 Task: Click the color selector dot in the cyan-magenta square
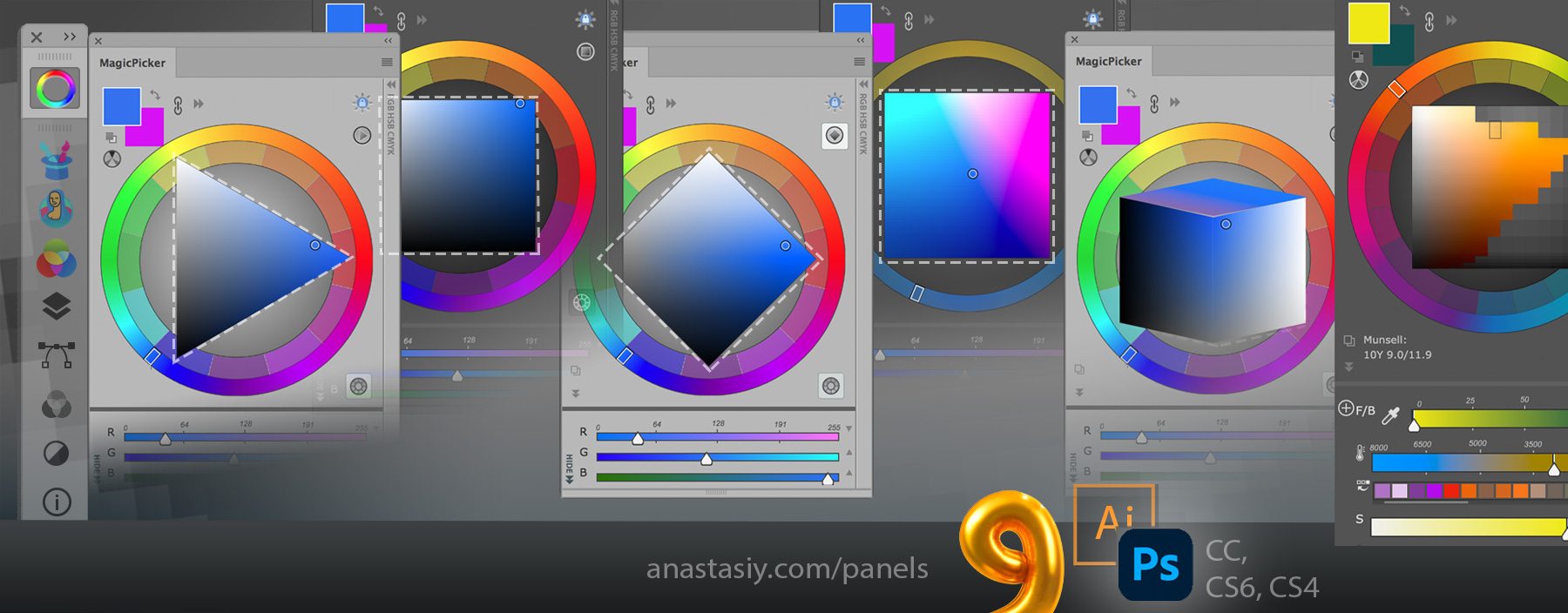pos(973,174)
